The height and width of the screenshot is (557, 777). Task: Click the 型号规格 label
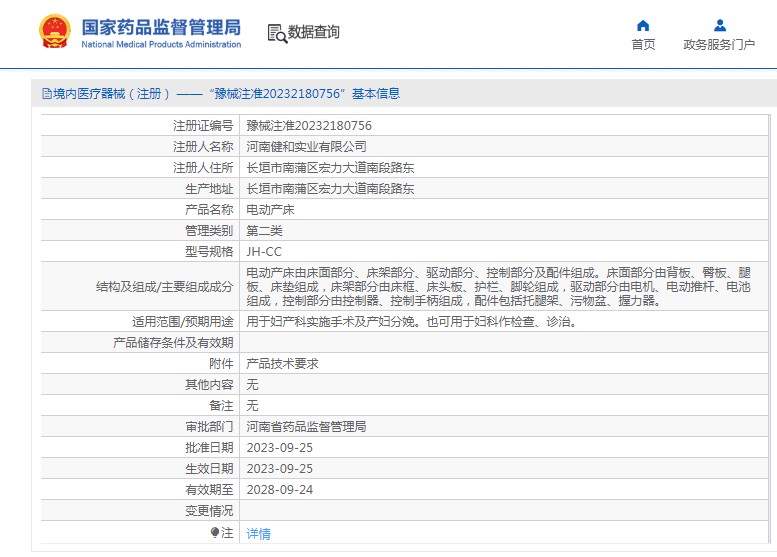click(x=209, y=252)
